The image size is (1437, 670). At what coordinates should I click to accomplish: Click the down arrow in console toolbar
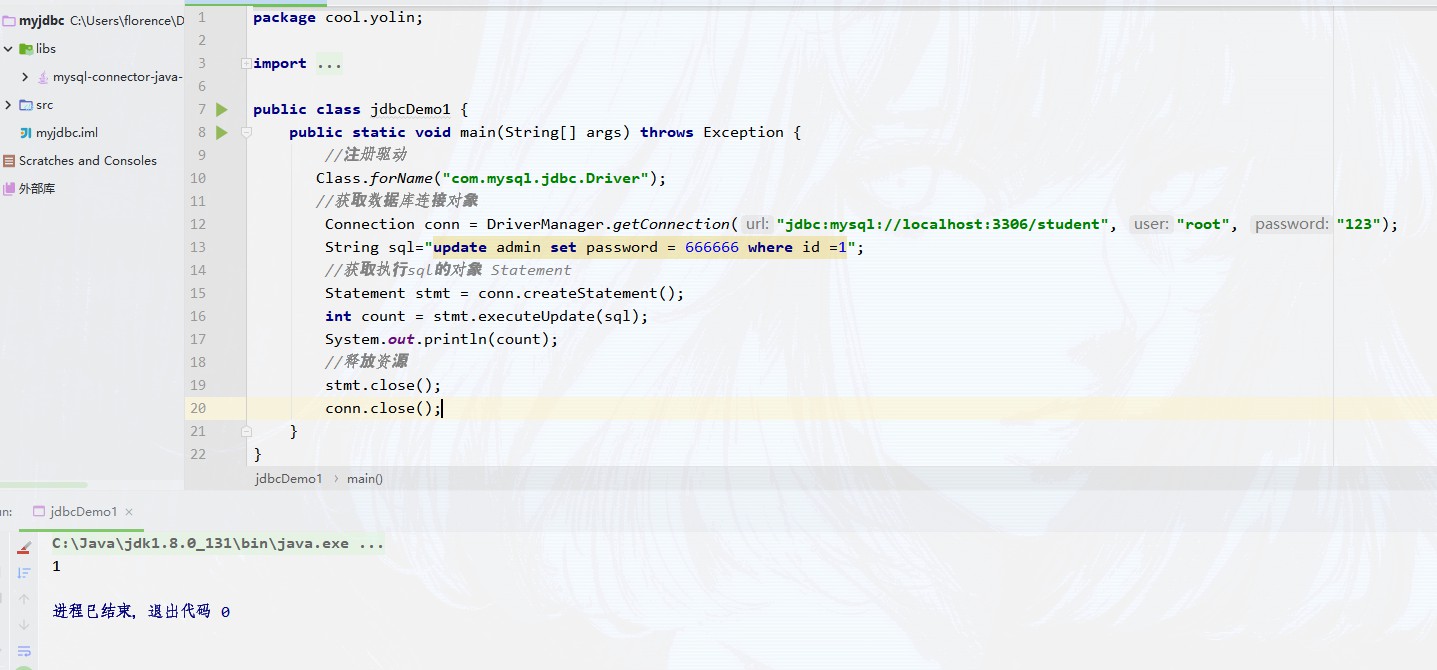click(x=24, y=625)
